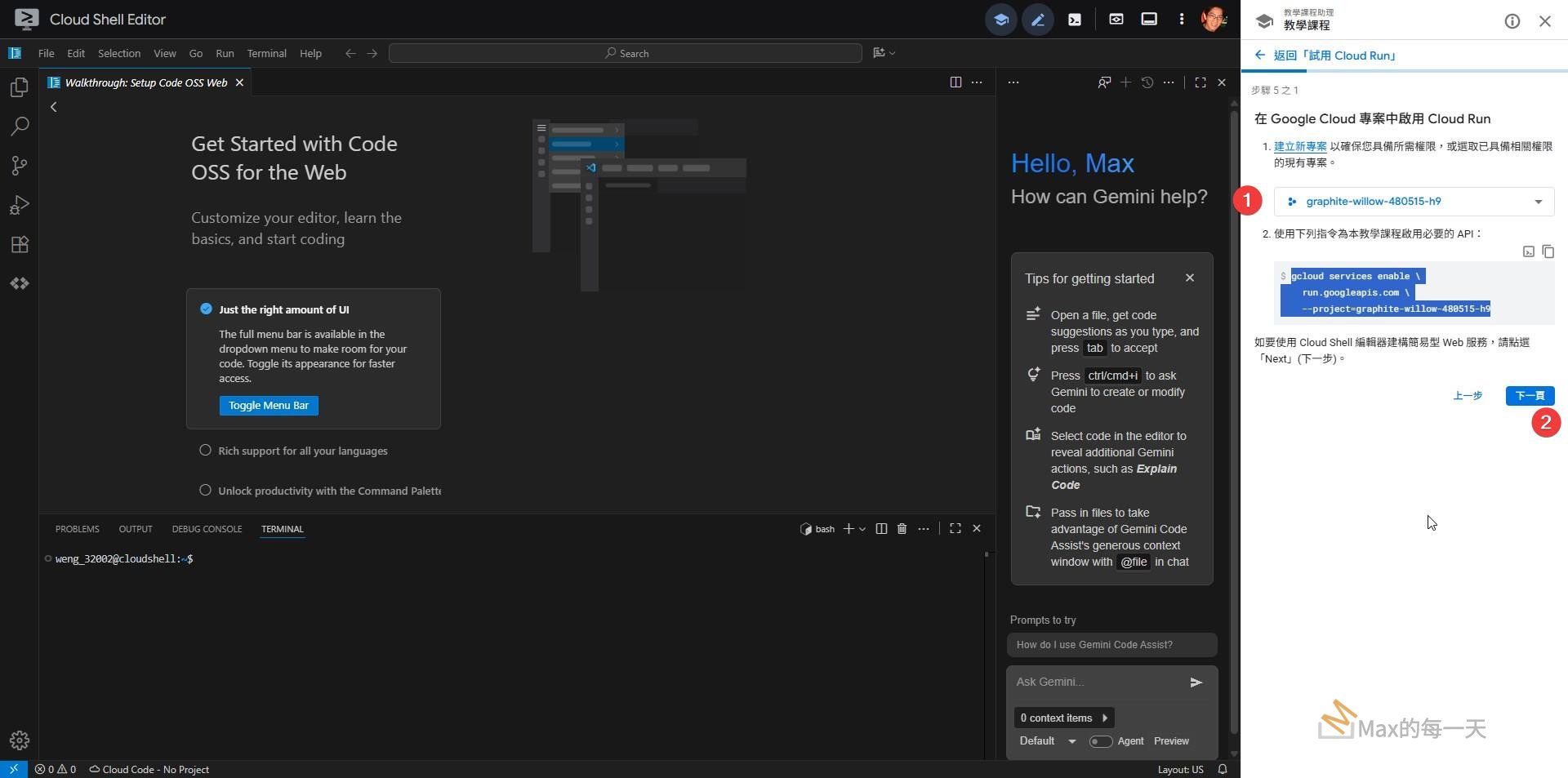Click the Ask Gemini input field
The image size is (1568, 778).
point(1094,682)
